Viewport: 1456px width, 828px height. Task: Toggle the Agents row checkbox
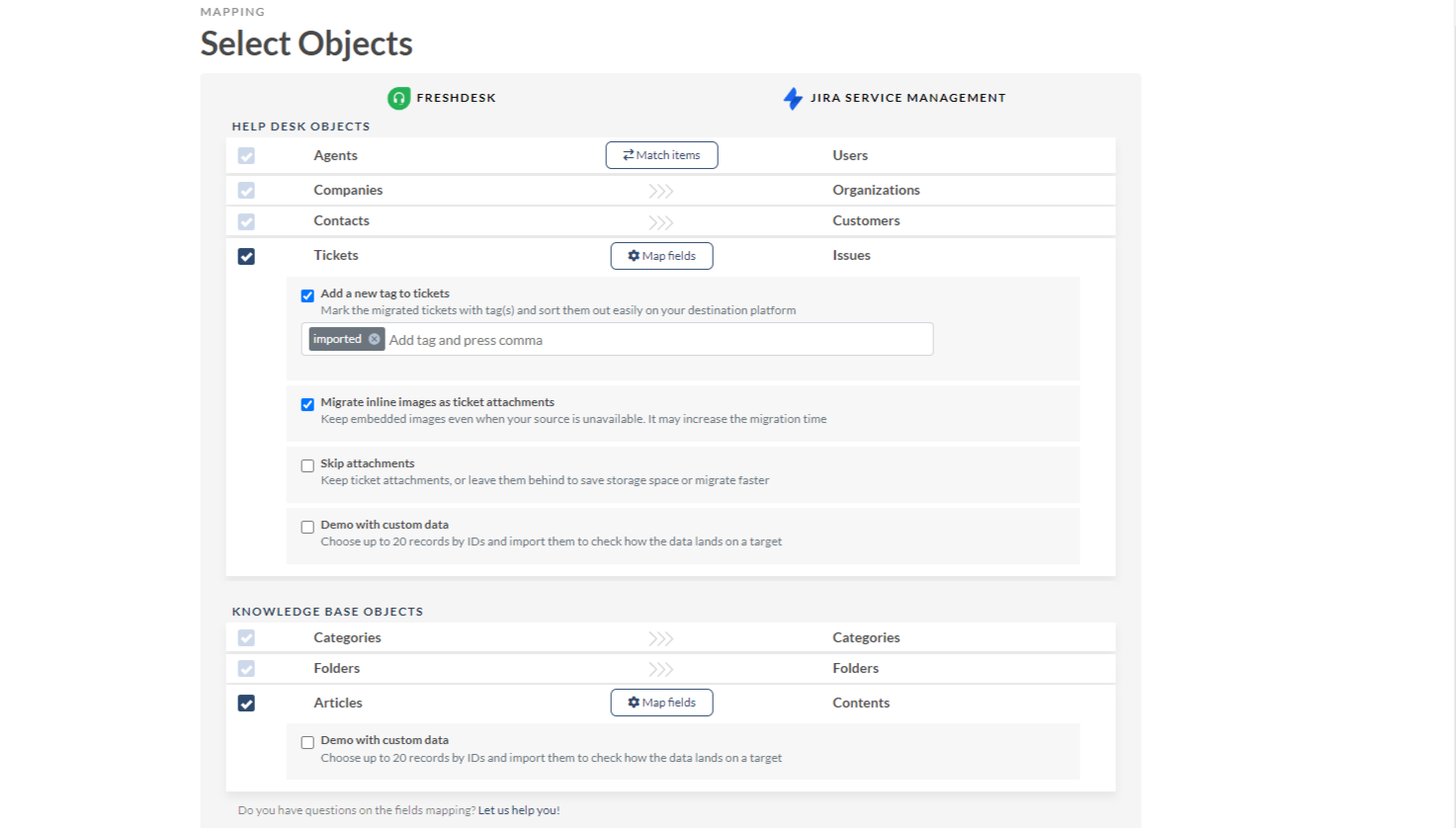coord(246,156)
